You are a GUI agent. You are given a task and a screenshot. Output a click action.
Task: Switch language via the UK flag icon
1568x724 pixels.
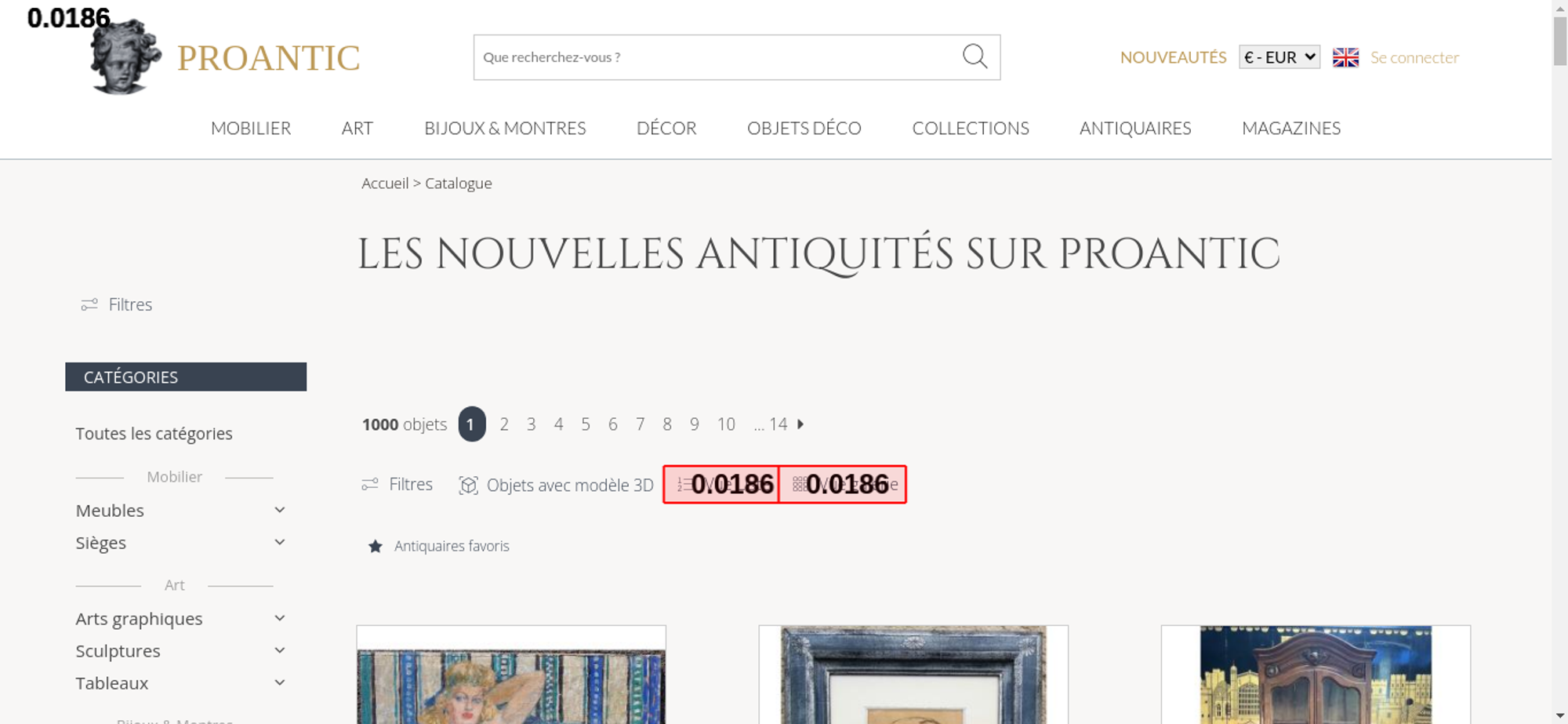(1345, 57)
